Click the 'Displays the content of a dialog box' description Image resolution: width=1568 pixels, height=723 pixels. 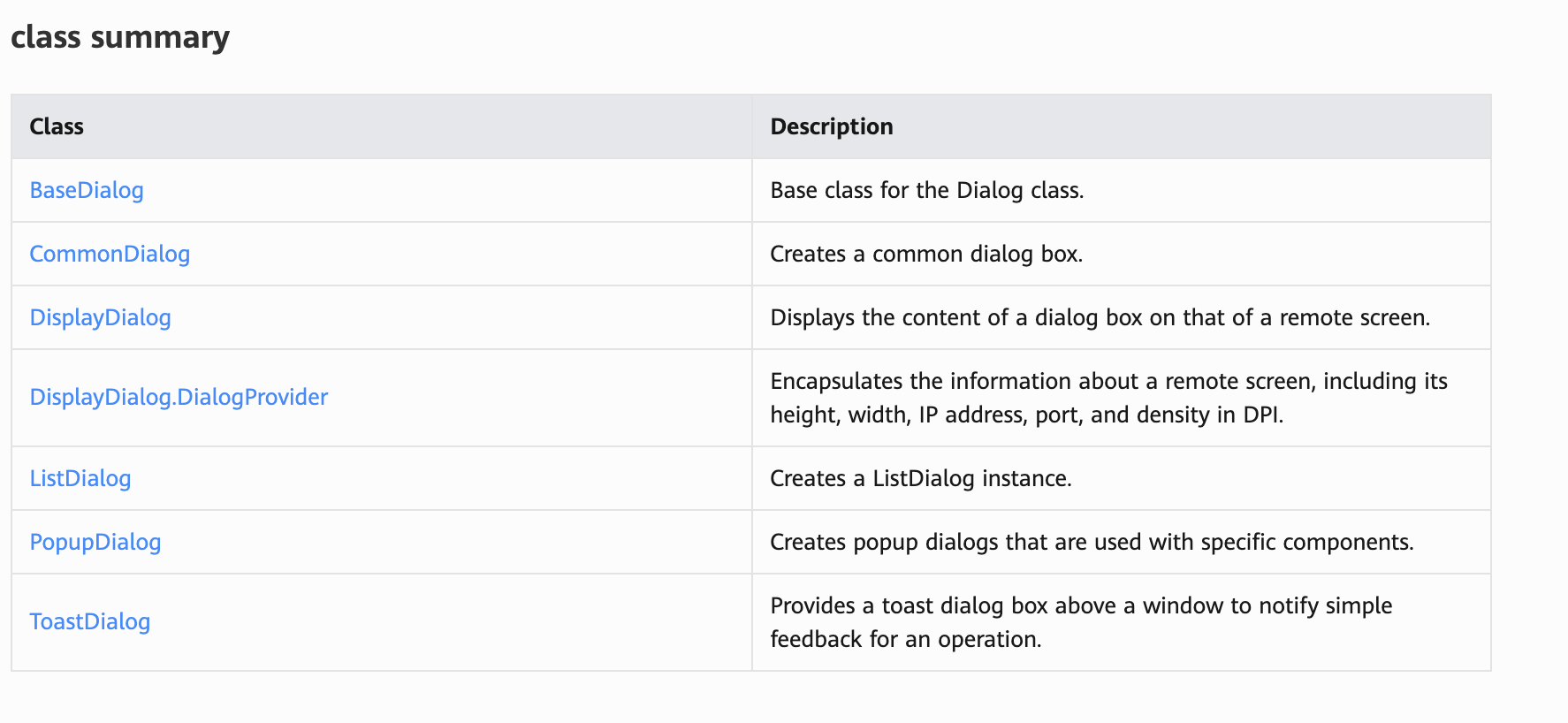click(x=1100, y=317)
